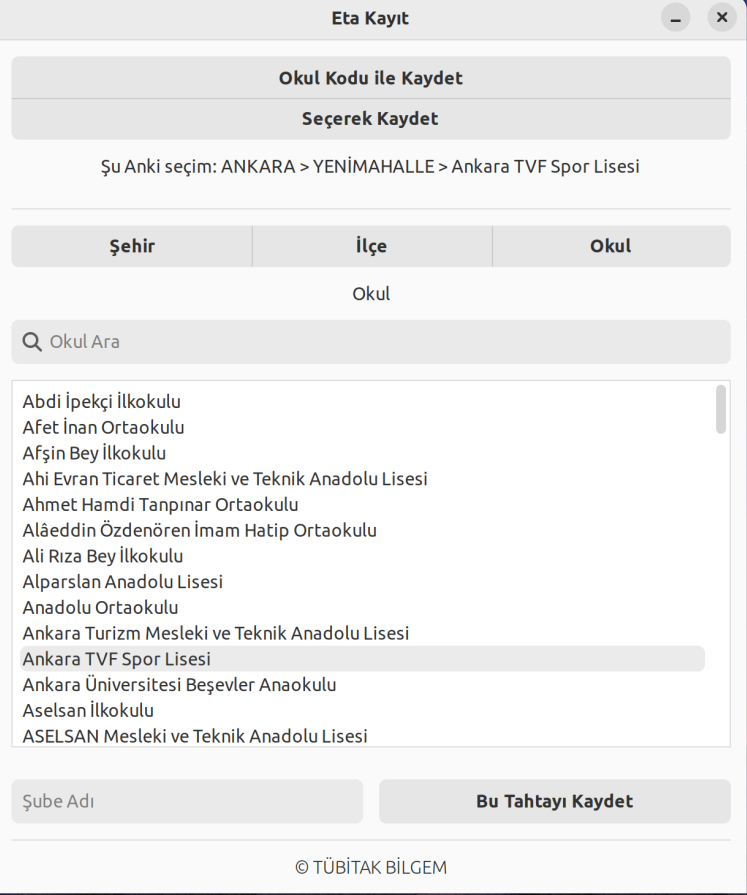Choose the Seçerek Kaydet option
Viewport: 747px width, 895px height.
[370, 119]
